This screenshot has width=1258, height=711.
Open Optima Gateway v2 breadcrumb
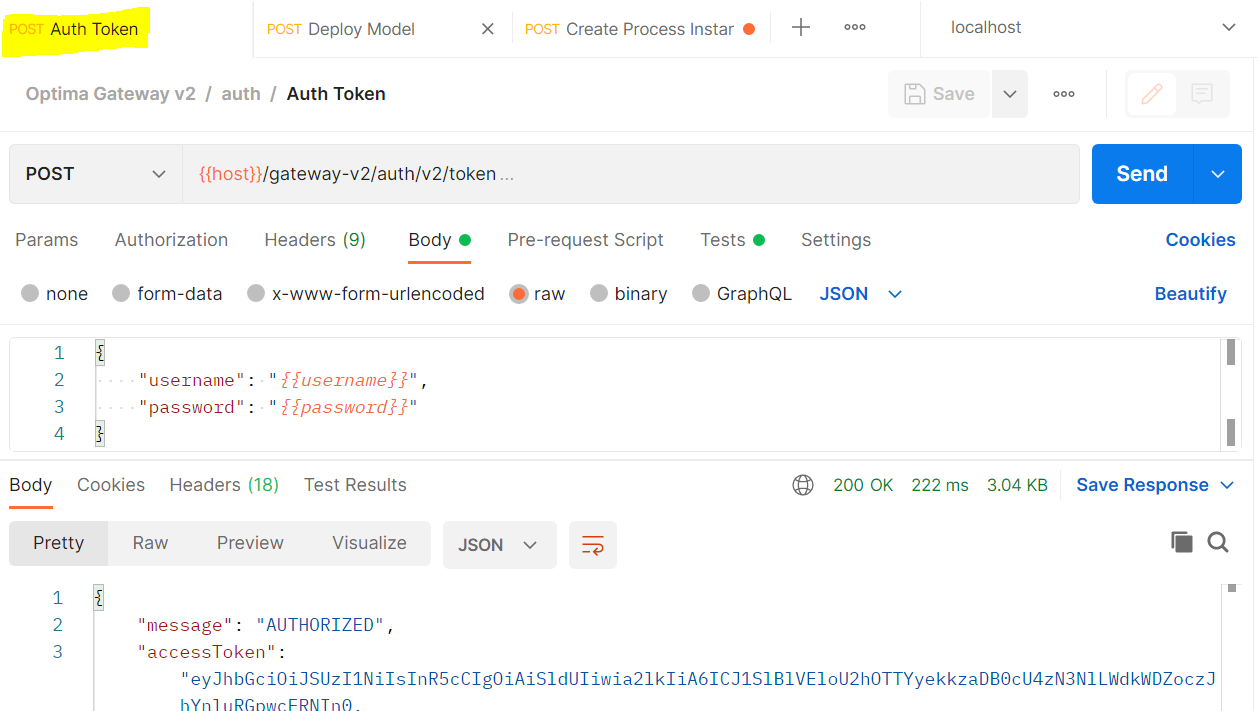(x=111, y=94)
